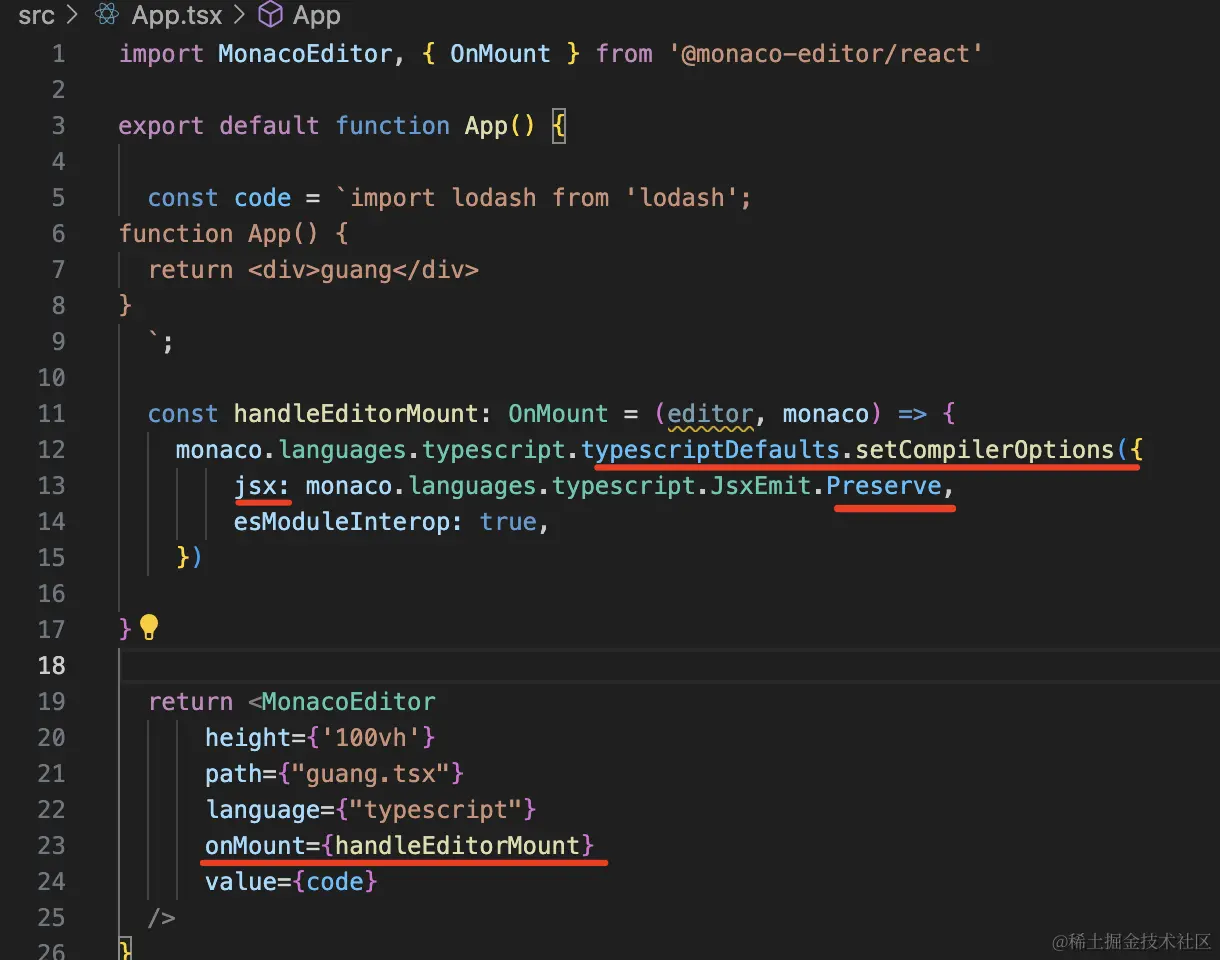1220x960 pixels.
Task: Click the jsx property key
Action: pos(255,485)
